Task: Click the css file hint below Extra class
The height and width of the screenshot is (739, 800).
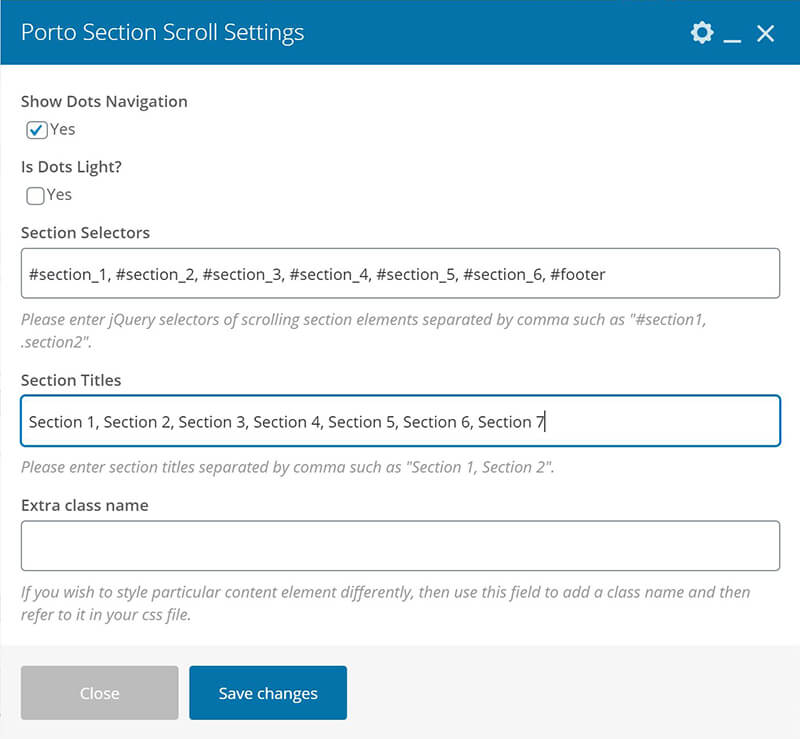Action: (x=385, y=603)
